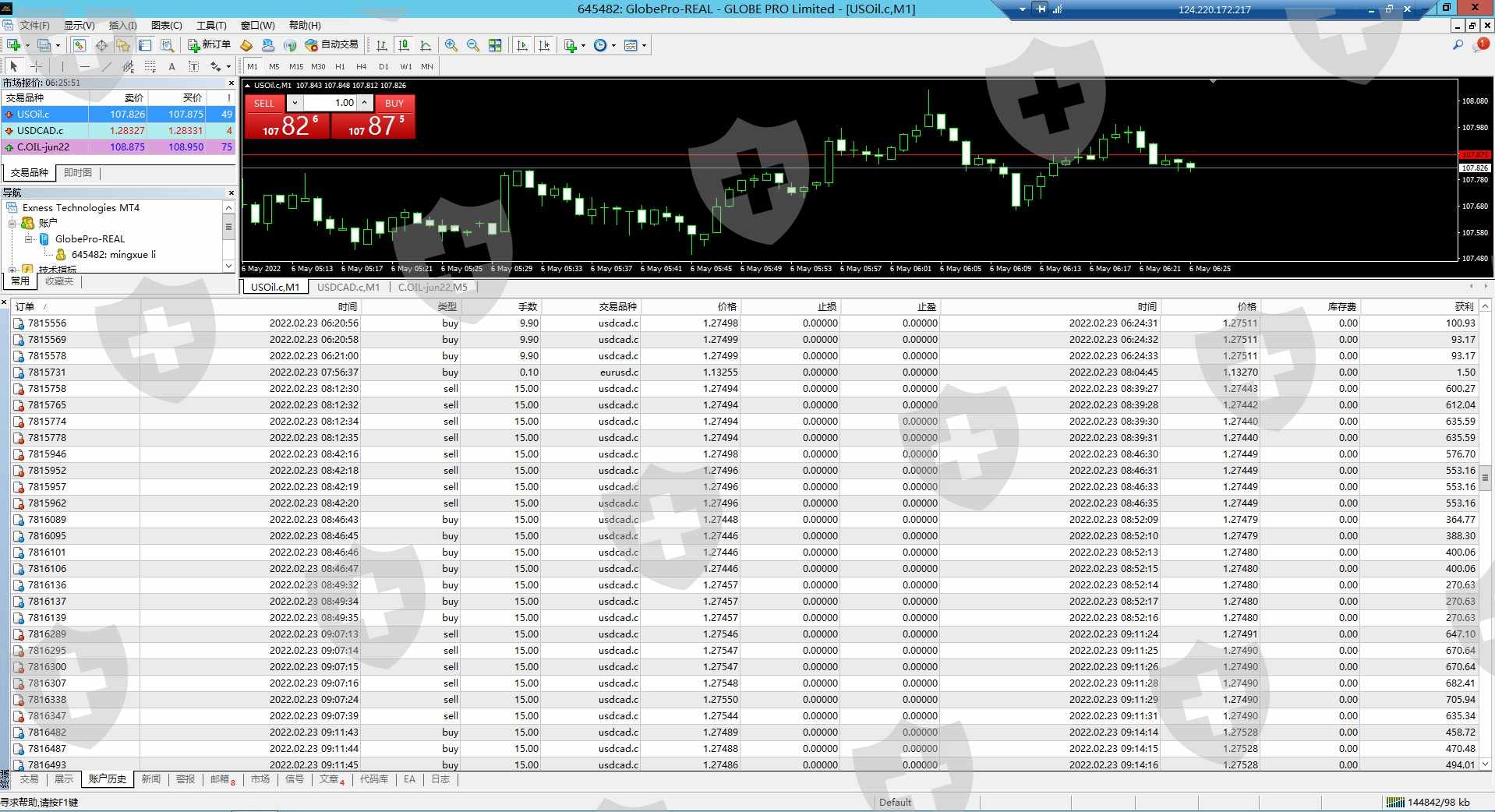Collapse the GlobePro-REAL tree node
Screen dimensions: 1495x812
coord(28,239)
